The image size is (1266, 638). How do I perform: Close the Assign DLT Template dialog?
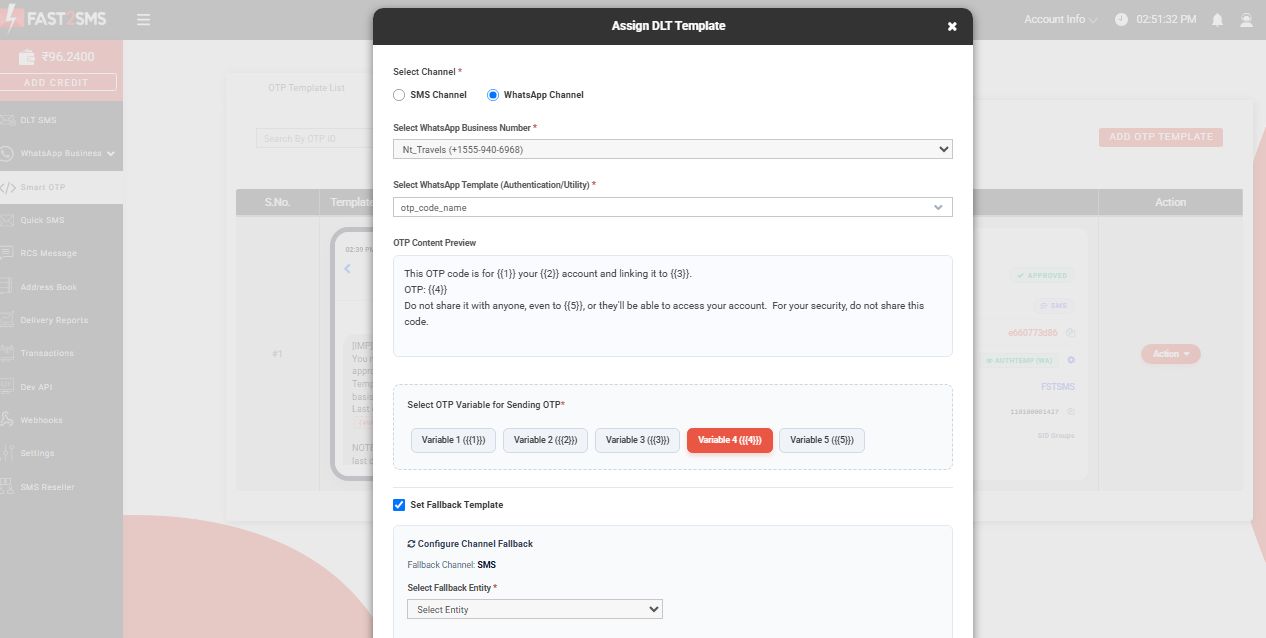tap(952, 27)
